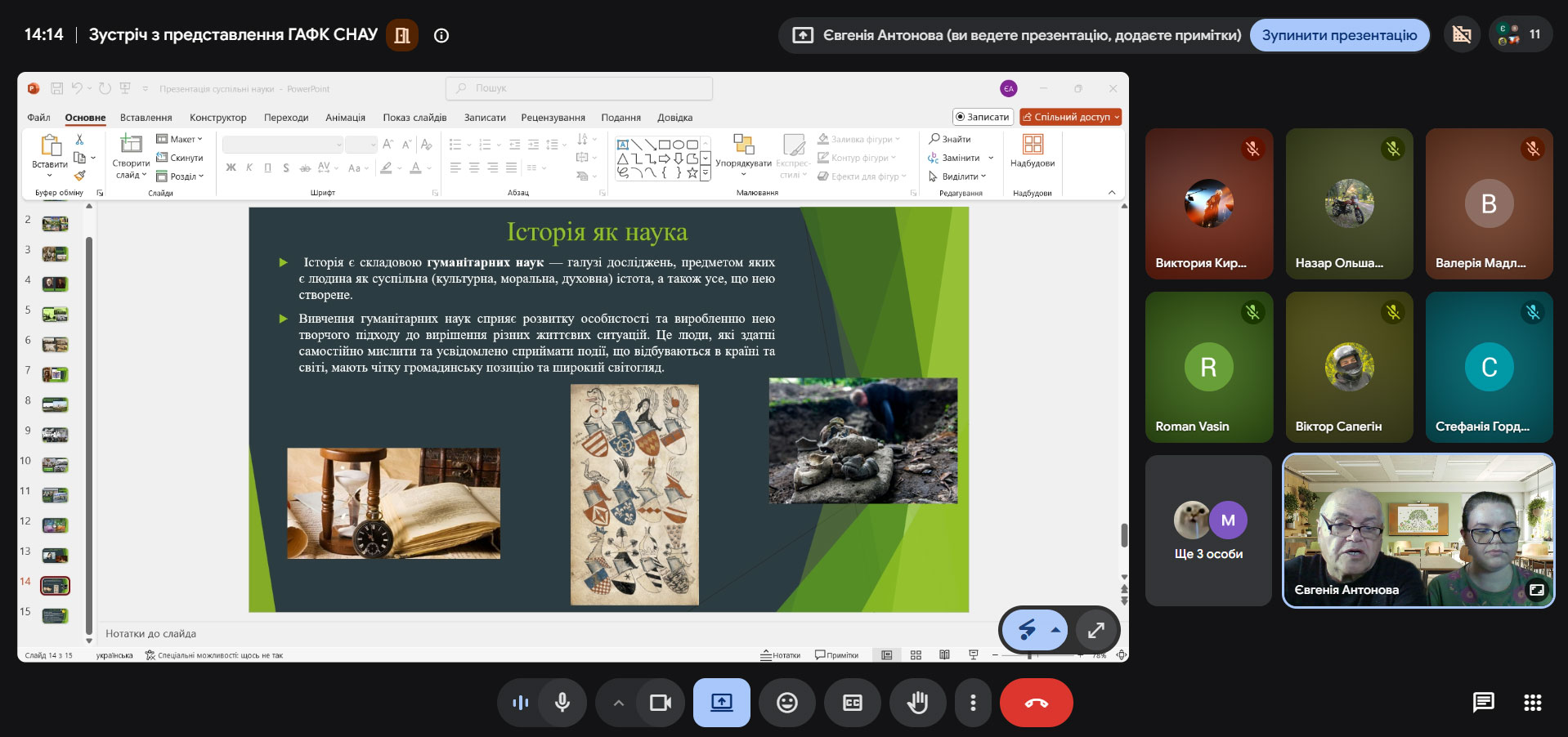The width and height of the screenshot is (1568, 737).
Task: Switch to the Анімація ribbon tab
Action: pyautogui.click(x=346, y=118)
